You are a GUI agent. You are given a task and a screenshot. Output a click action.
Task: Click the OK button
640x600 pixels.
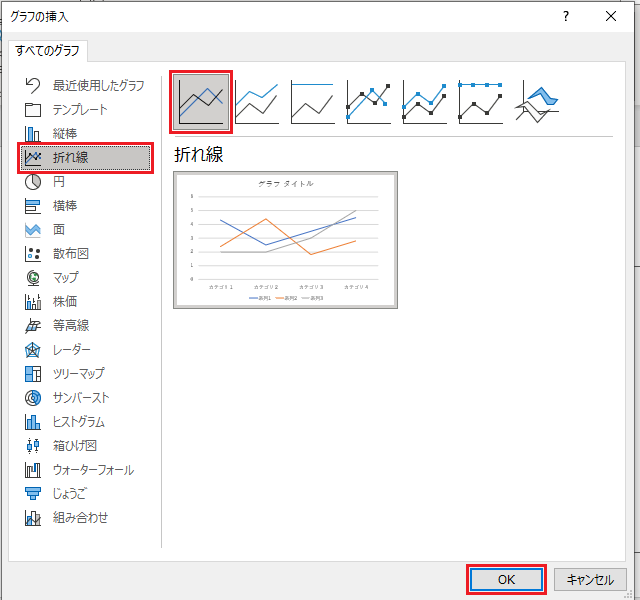(506, 579)
